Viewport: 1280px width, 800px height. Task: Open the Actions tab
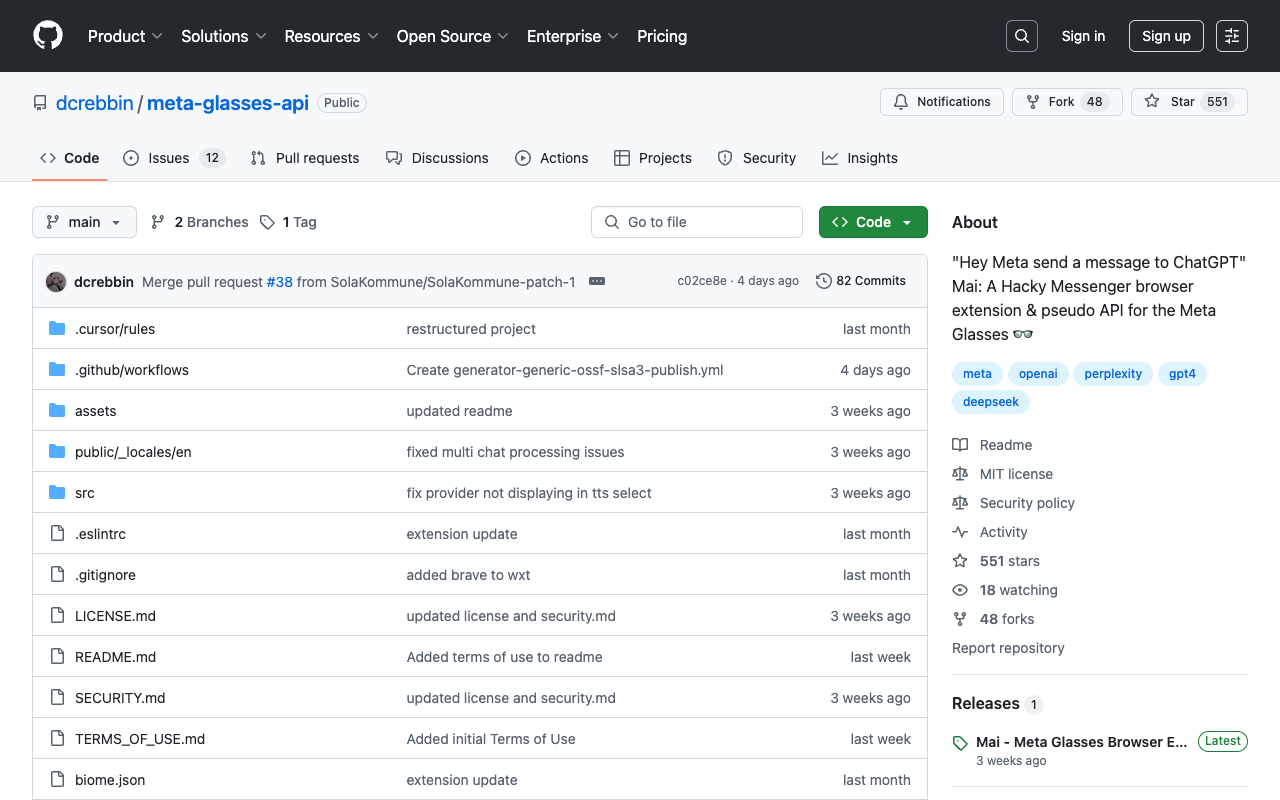click(x=552, y=158)
